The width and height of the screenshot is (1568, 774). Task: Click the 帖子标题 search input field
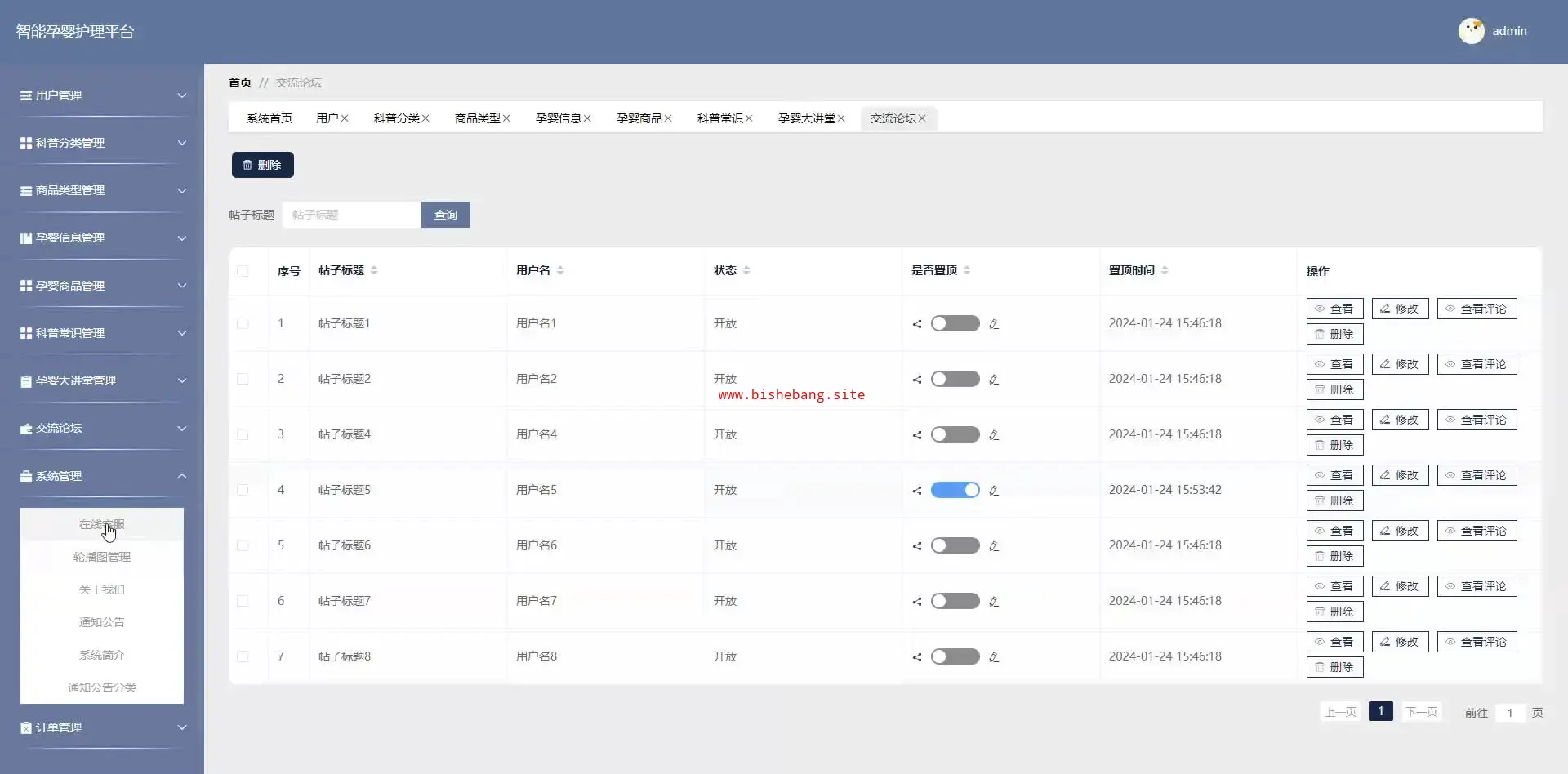[351, 215]
